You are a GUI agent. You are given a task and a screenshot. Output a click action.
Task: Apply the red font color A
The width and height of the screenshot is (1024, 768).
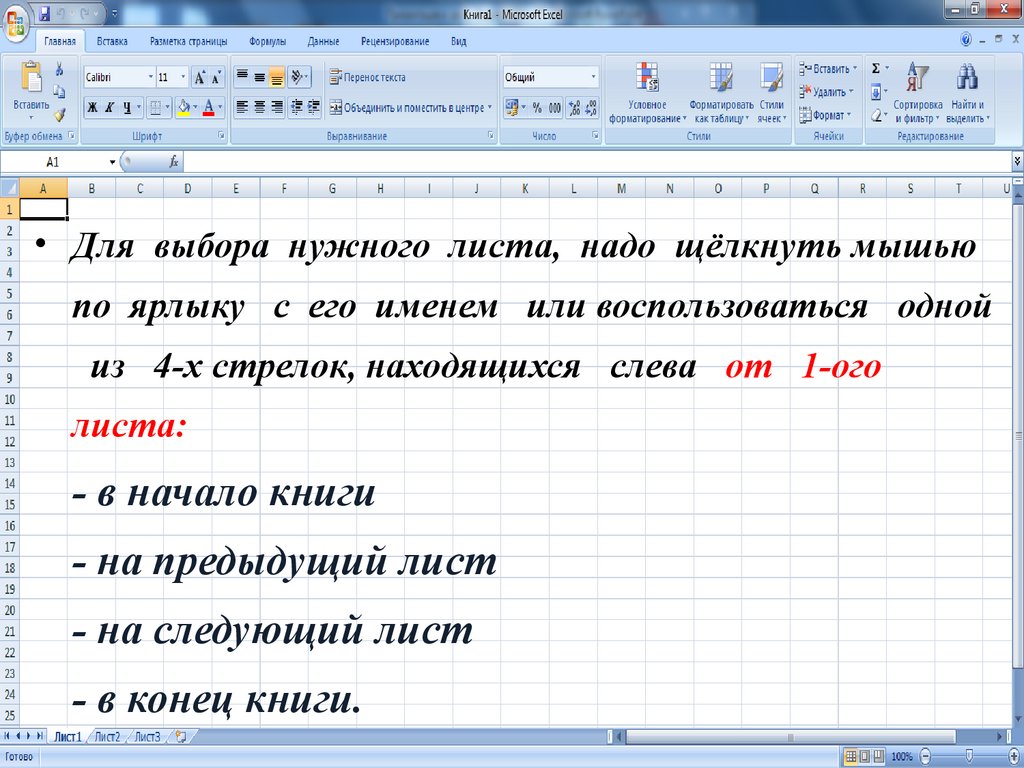(209, 108)
